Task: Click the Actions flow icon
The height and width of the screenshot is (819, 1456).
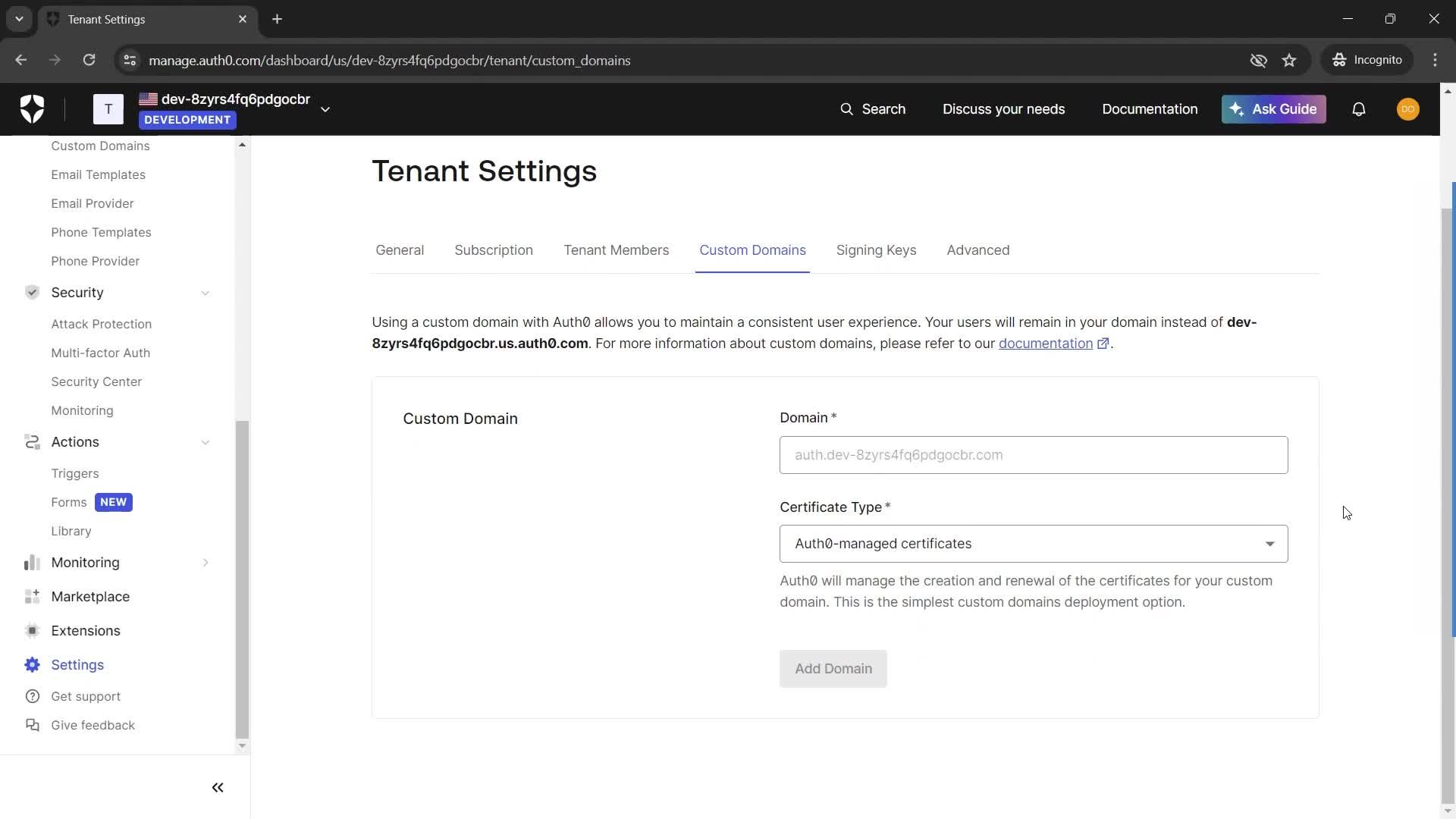Action: point(32,441)
